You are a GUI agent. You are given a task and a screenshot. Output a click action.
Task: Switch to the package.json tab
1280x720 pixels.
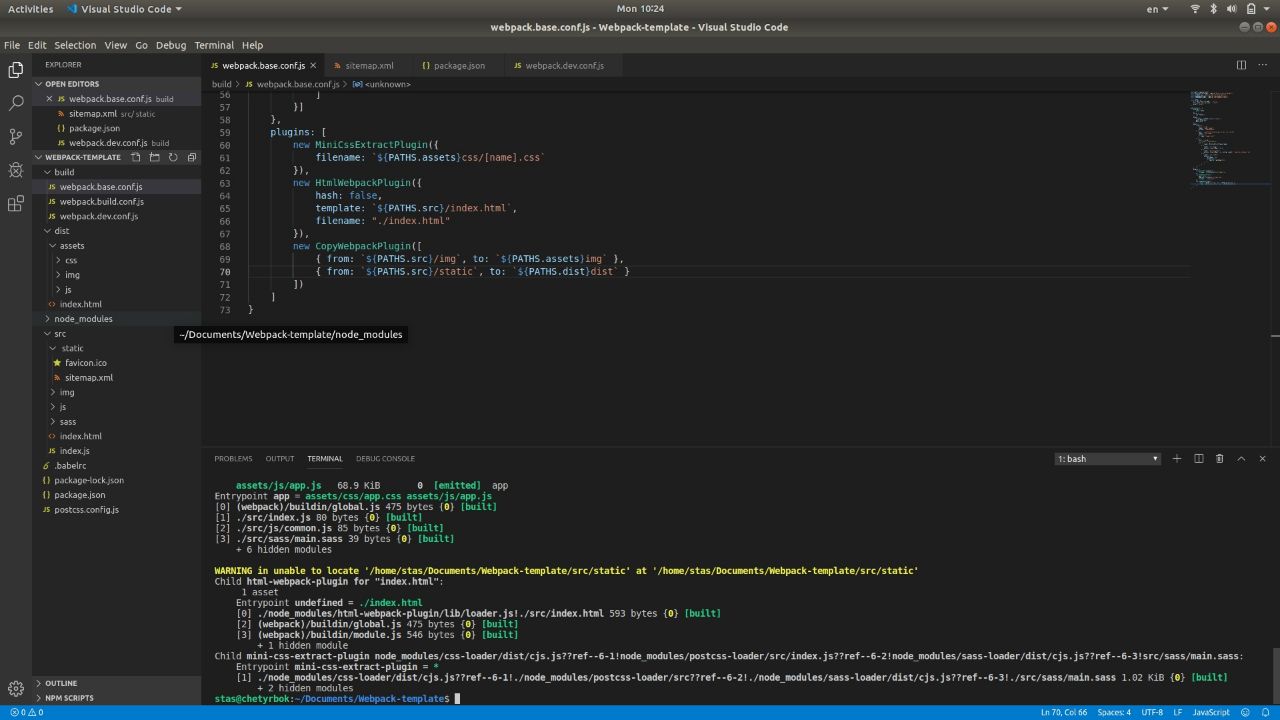(459, 66)
